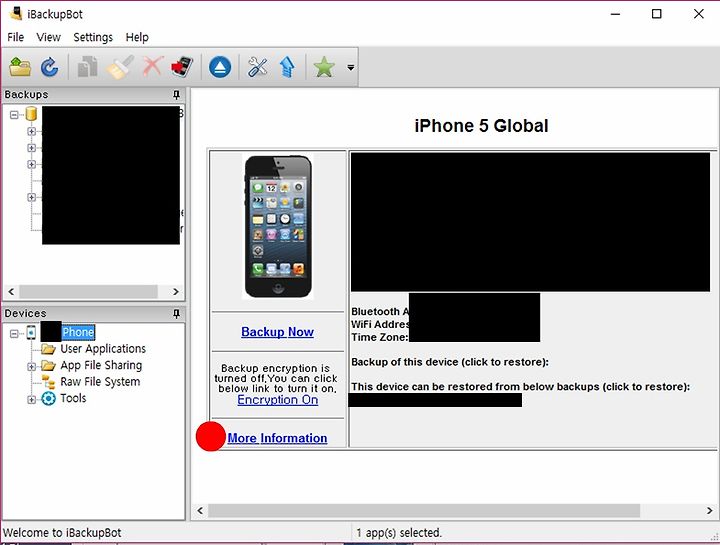
Task: Select App File Sharing tree item
Action: [x=101, y=365]
